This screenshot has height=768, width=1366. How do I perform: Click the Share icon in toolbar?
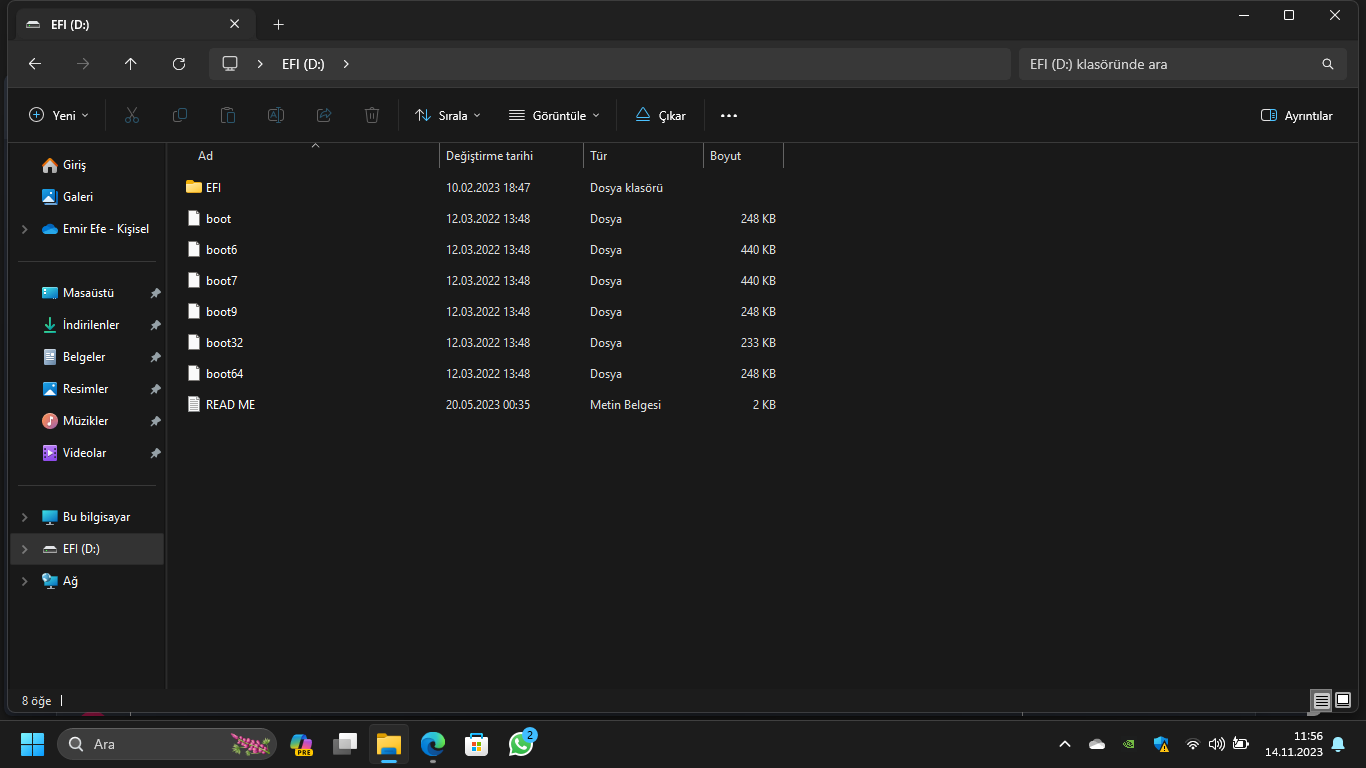pyautogui.click(x=324, y=115)
